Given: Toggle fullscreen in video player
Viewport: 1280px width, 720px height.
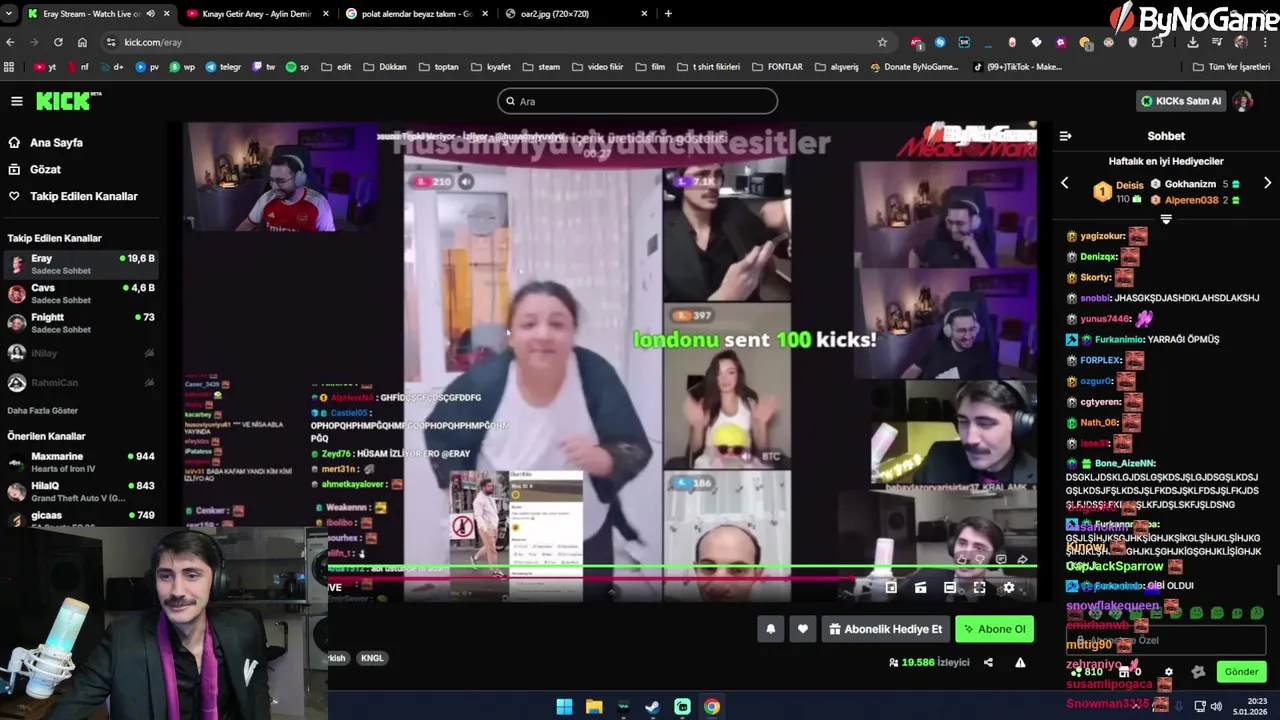Looking at the screenshot, I should click(x=979, y=588).
